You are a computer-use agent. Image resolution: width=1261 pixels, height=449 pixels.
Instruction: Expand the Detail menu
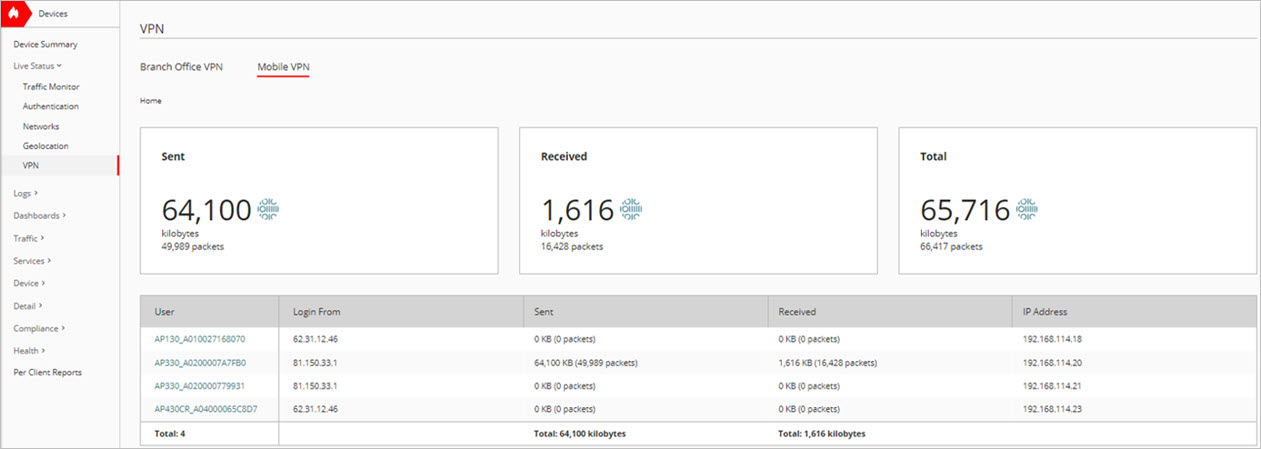click(27, 306)
